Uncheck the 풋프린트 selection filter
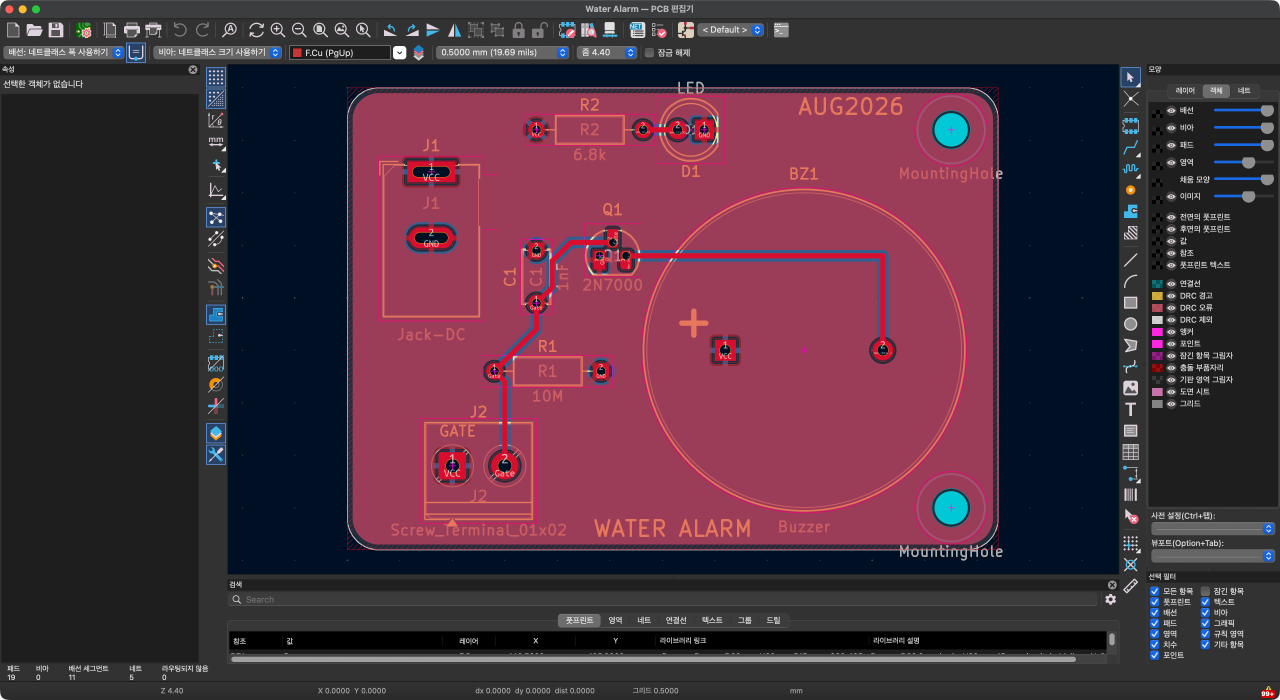This screenshot has width=1280, height=700. pyautogui.click(x=1155, y=602)
